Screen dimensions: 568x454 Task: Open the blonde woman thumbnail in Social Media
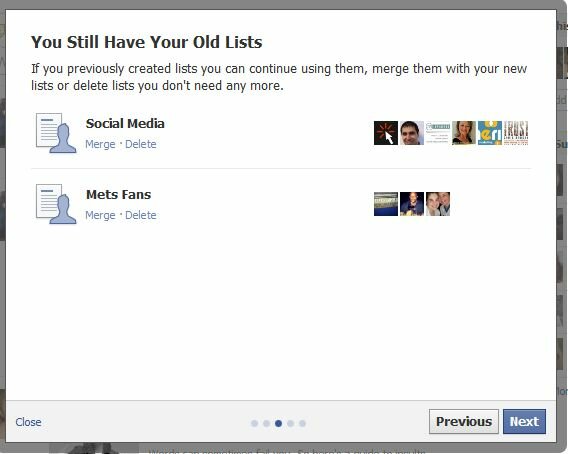click(464, 133)
